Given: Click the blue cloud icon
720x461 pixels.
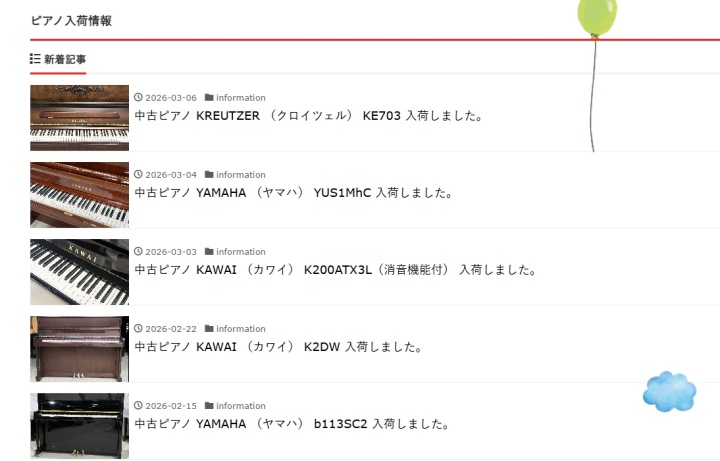Looking at the screenshot, I should (669, 391).
